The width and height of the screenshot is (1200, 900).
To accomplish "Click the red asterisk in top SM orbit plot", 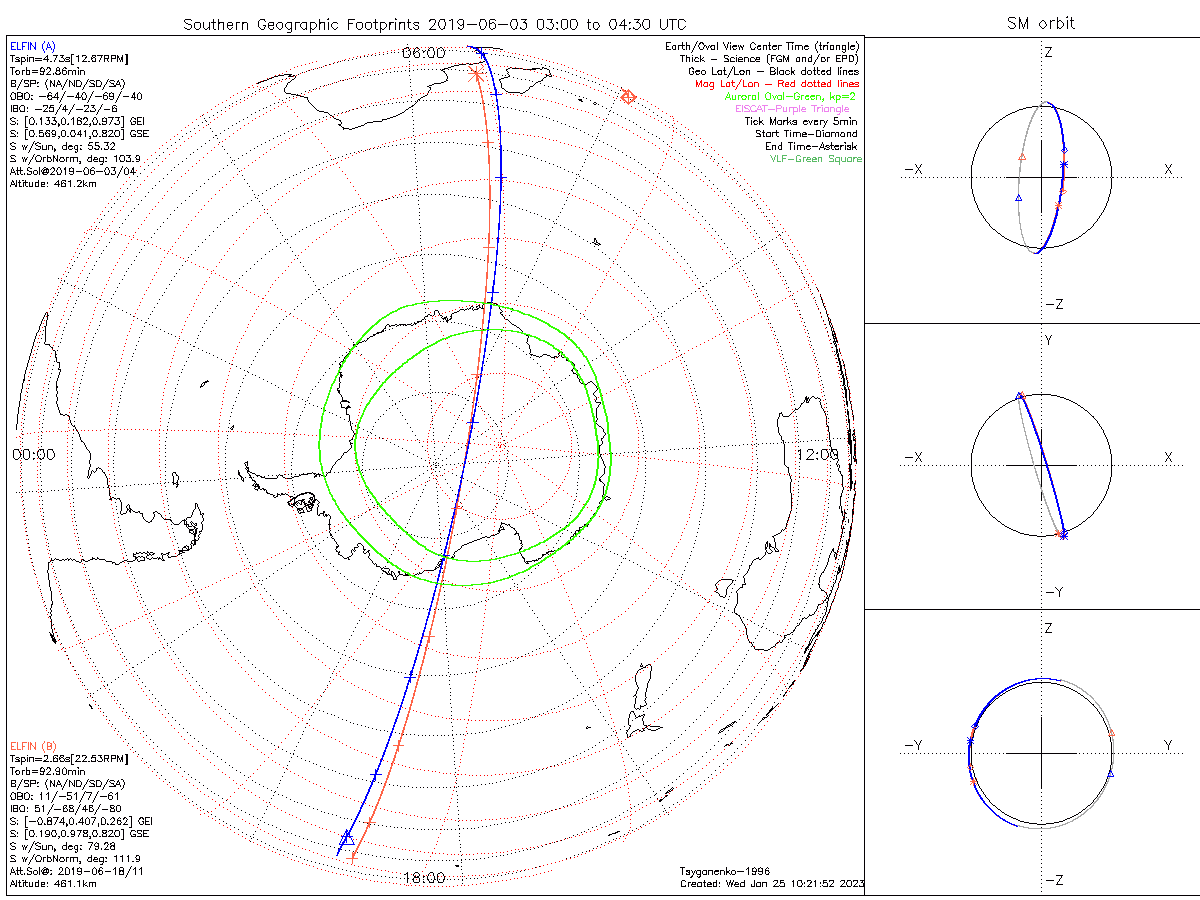I will [x=1058, y=206].
